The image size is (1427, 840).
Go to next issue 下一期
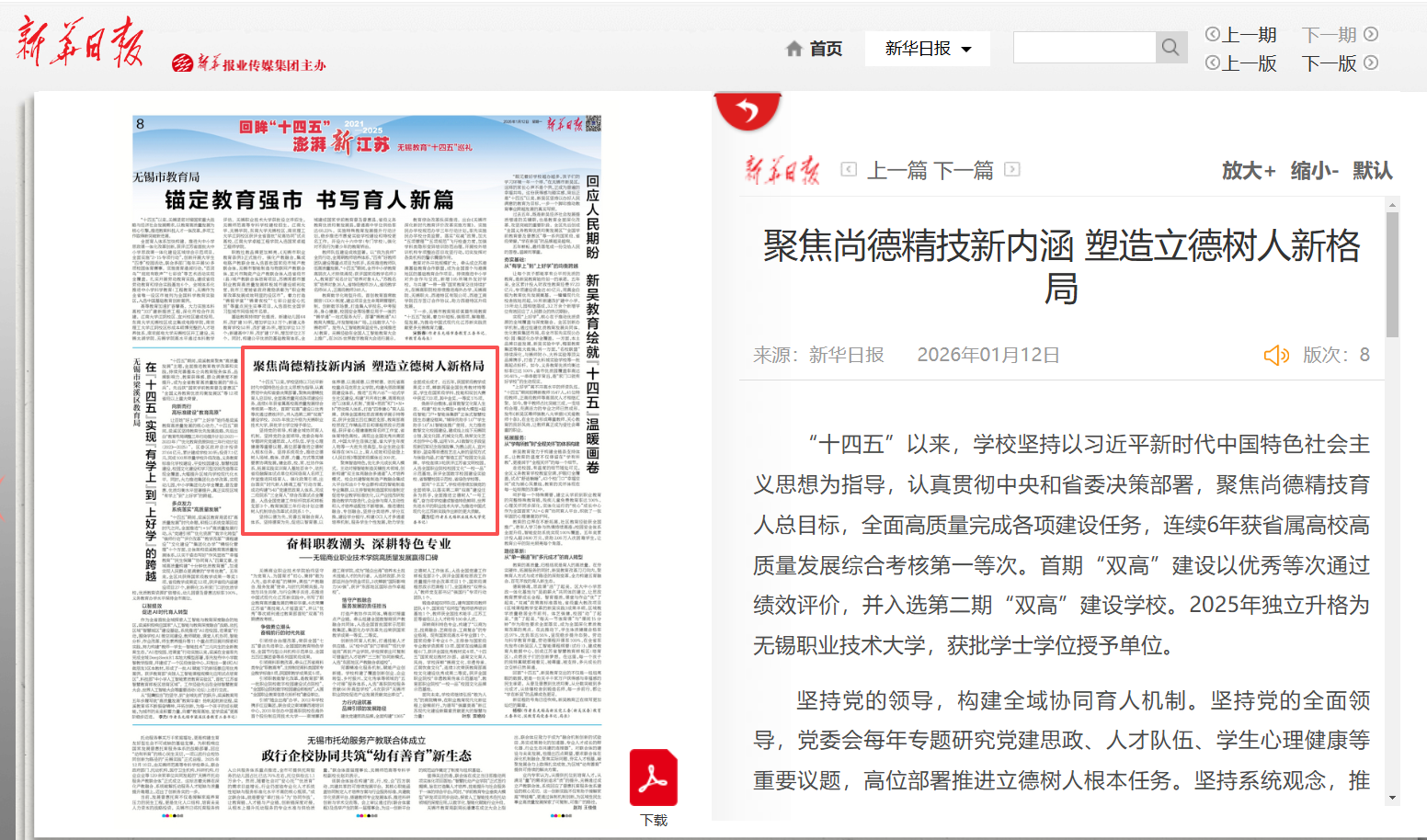(x=1340, y=35)
